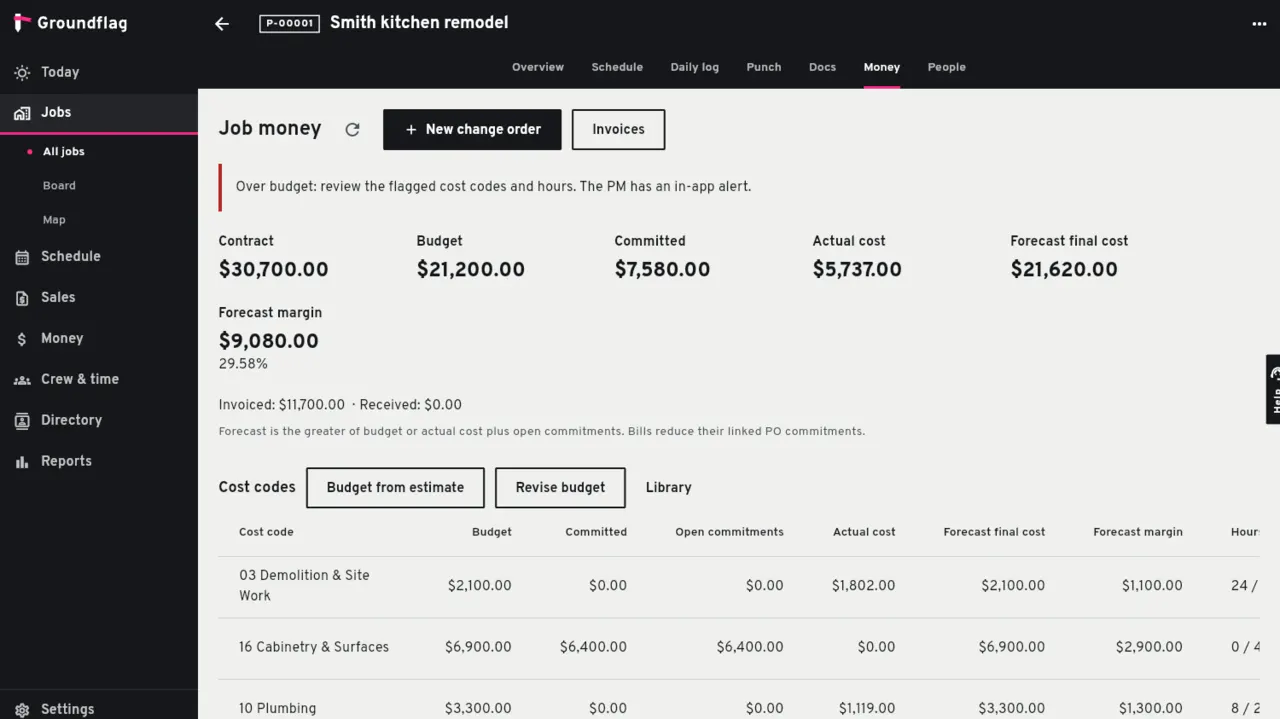1280x719 pixels.
Task: Click the Forecast margin $9,080.00
Action: coord(268,341)
